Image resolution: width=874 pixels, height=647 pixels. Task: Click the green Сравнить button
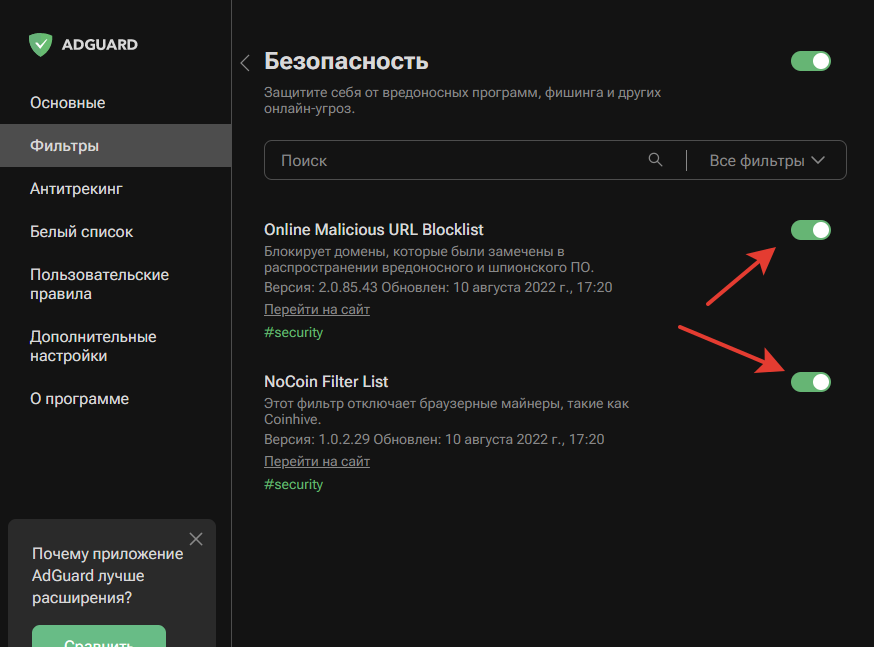(99, 636)
